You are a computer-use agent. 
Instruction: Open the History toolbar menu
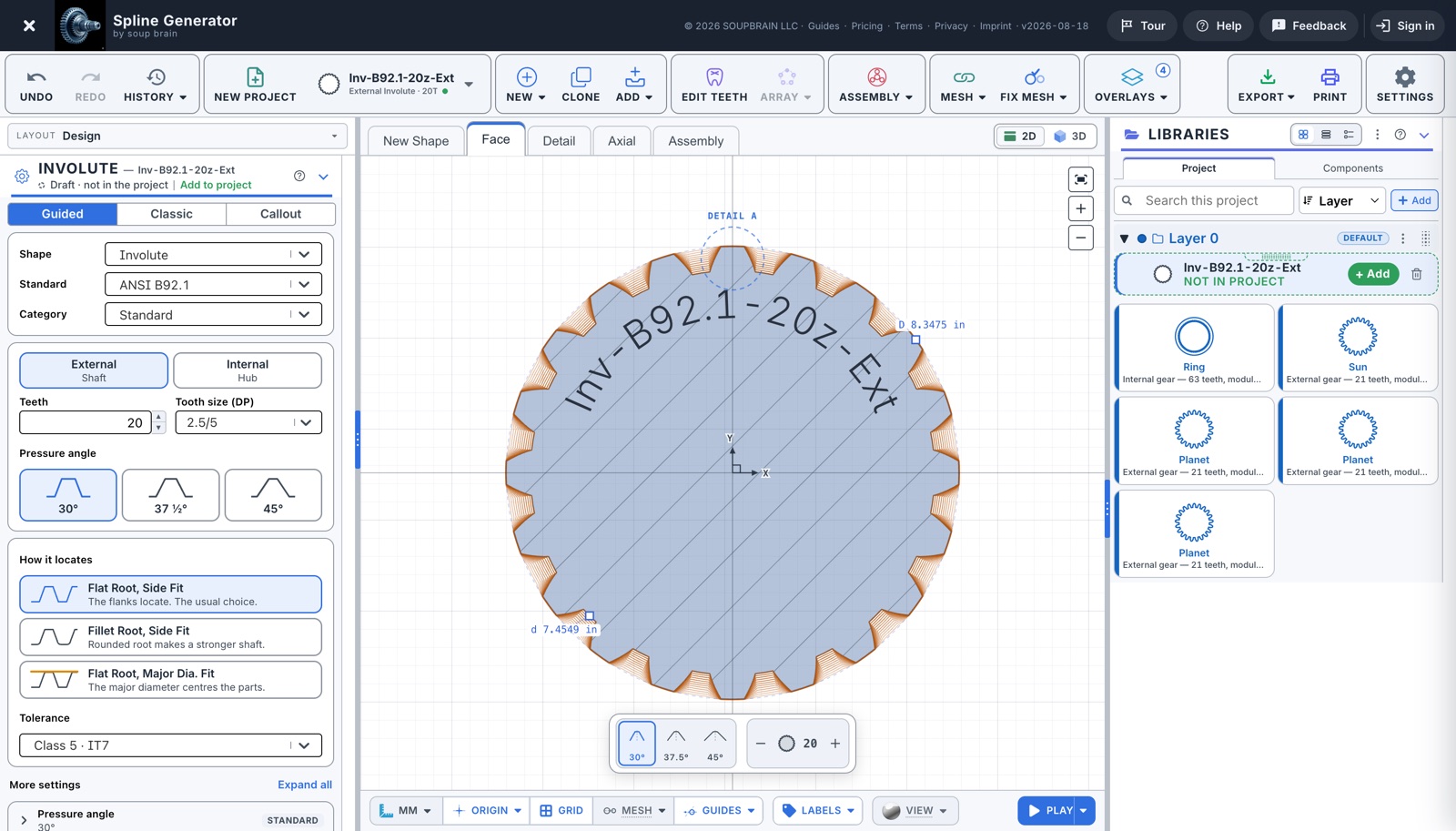tap(155, 84)
